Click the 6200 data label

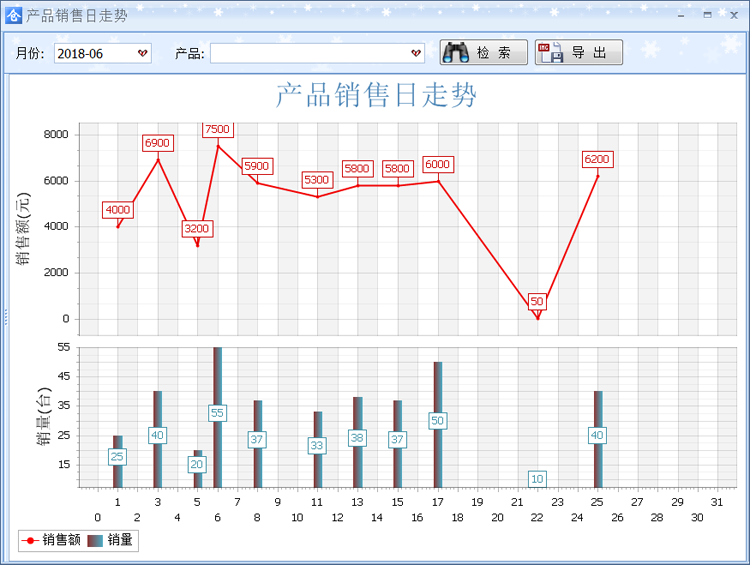click(x=597, y=159)
